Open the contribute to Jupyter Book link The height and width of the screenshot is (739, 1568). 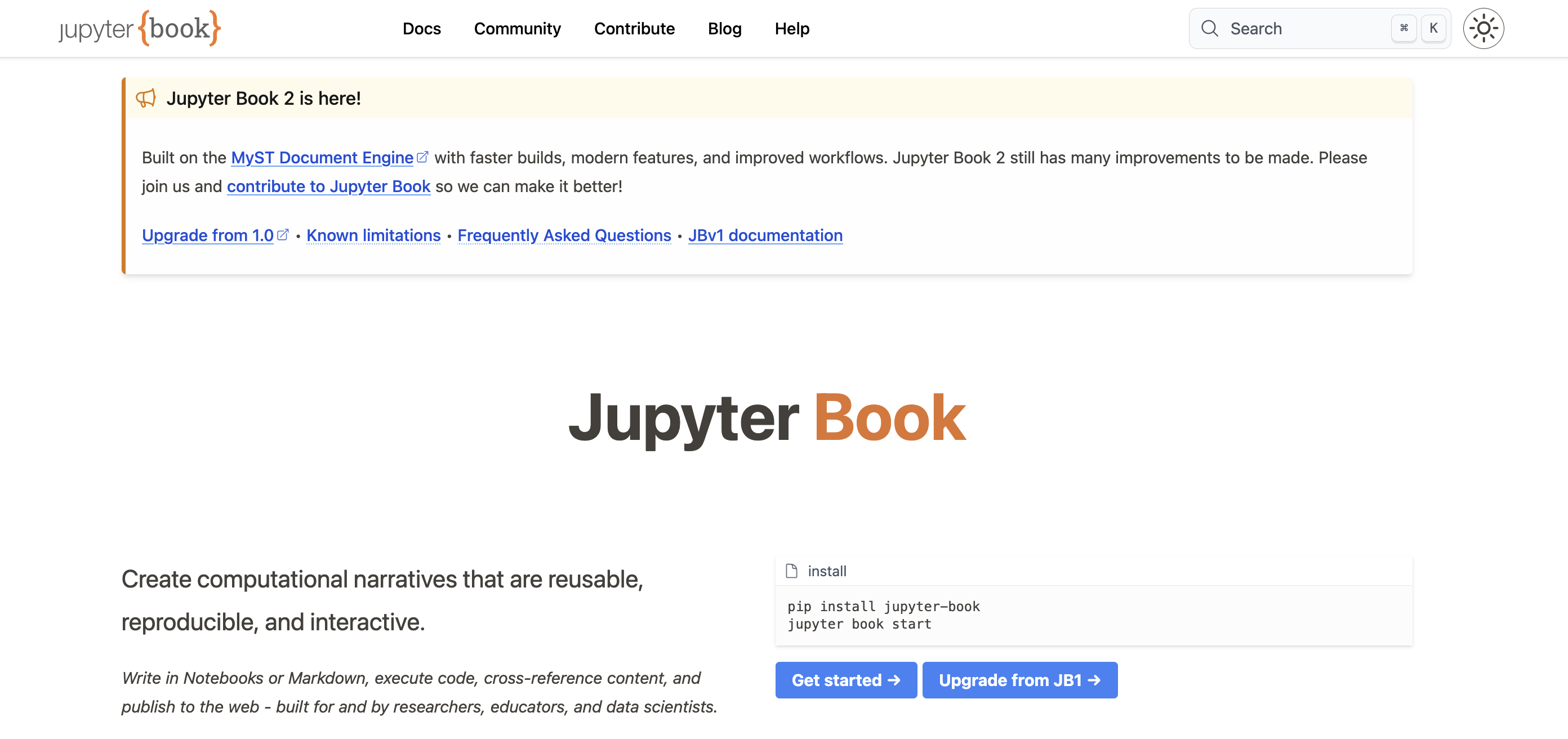[329, 186]
